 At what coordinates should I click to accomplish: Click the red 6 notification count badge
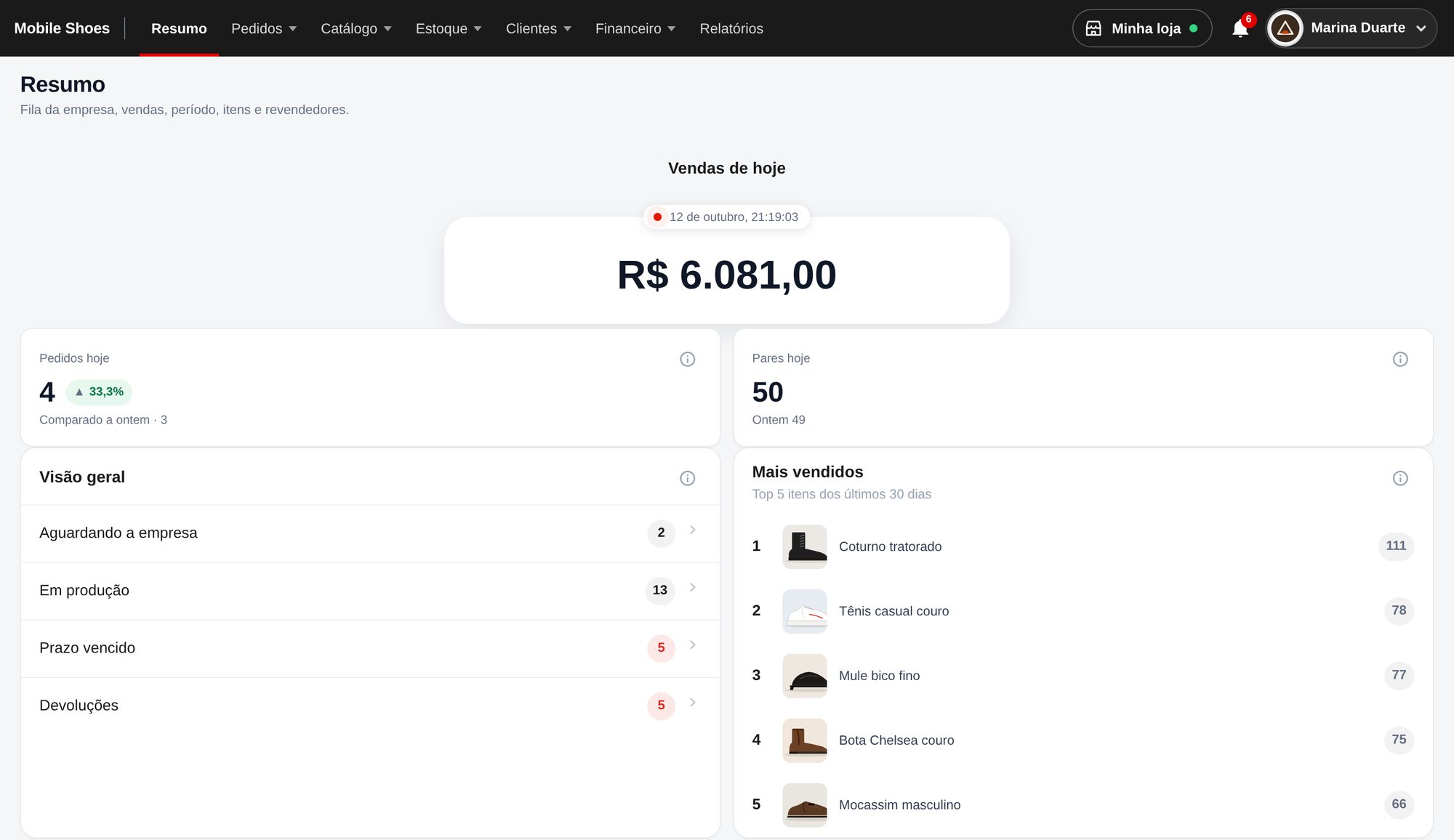tap(1248, 20)
